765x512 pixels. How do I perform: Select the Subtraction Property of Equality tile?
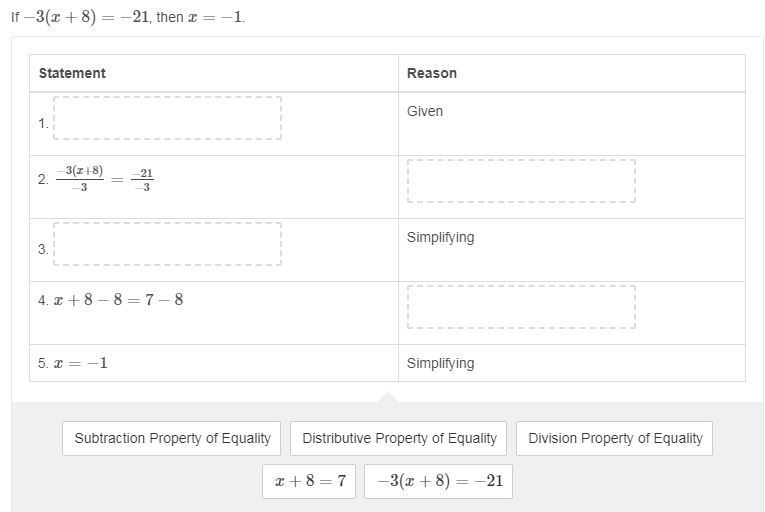click(172, 438)
